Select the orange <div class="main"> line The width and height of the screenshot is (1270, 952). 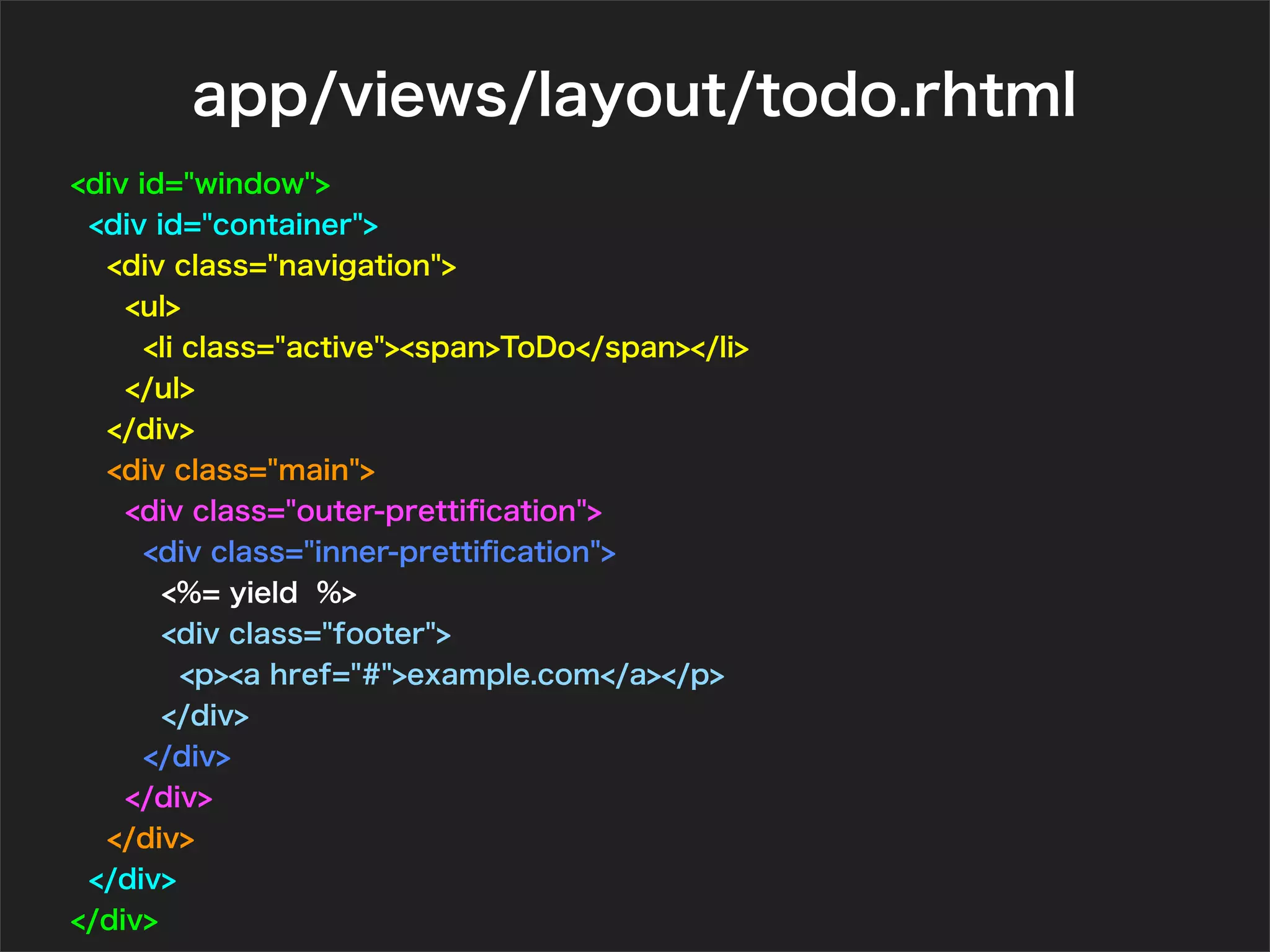pyautogui.click(x=241, y=470)
